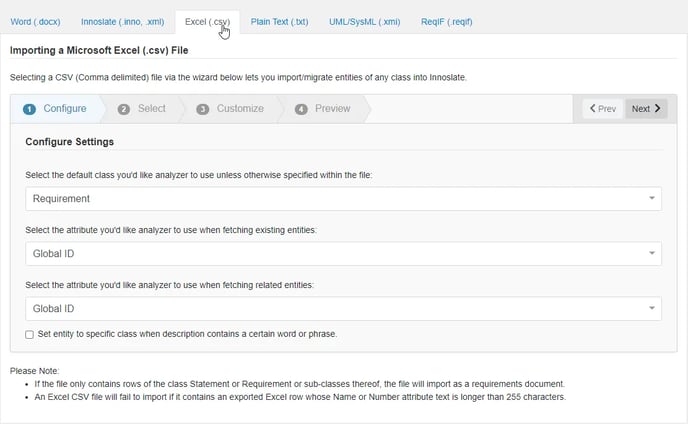
Task: Click the note about requirements document import
Action: pos(299,384)
